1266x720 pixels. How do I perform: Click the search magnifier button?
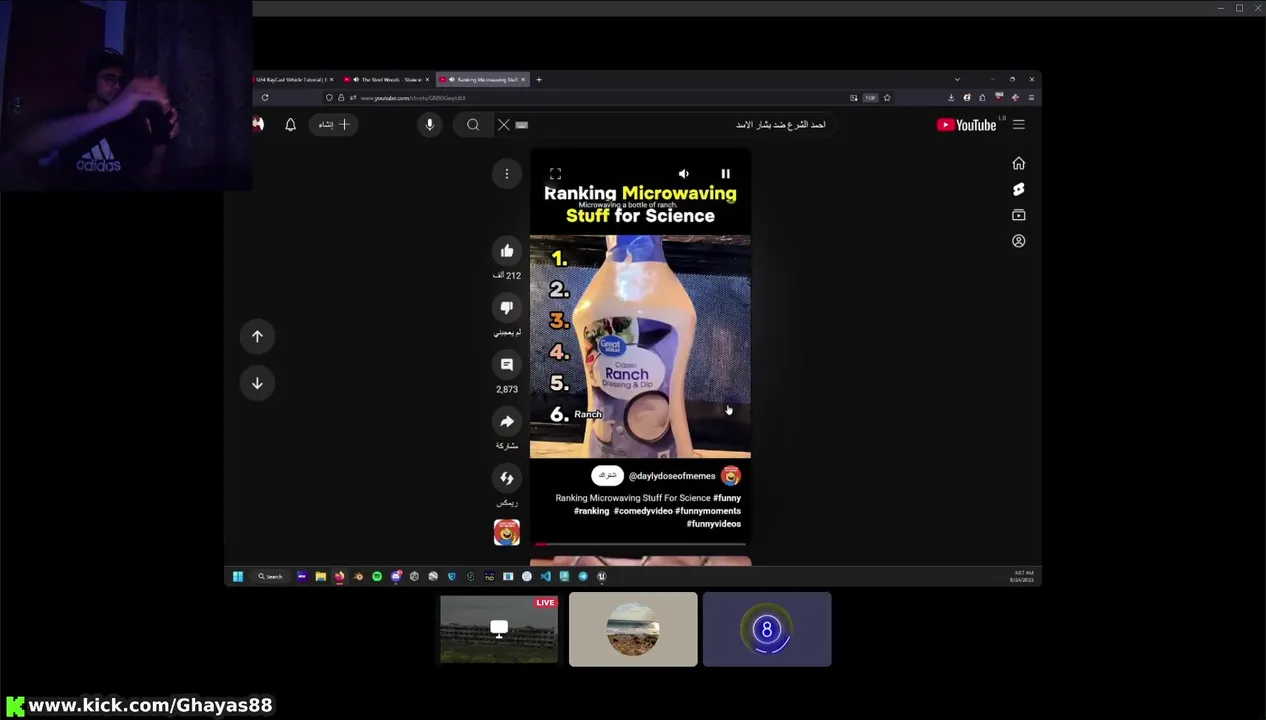[473, 125]
